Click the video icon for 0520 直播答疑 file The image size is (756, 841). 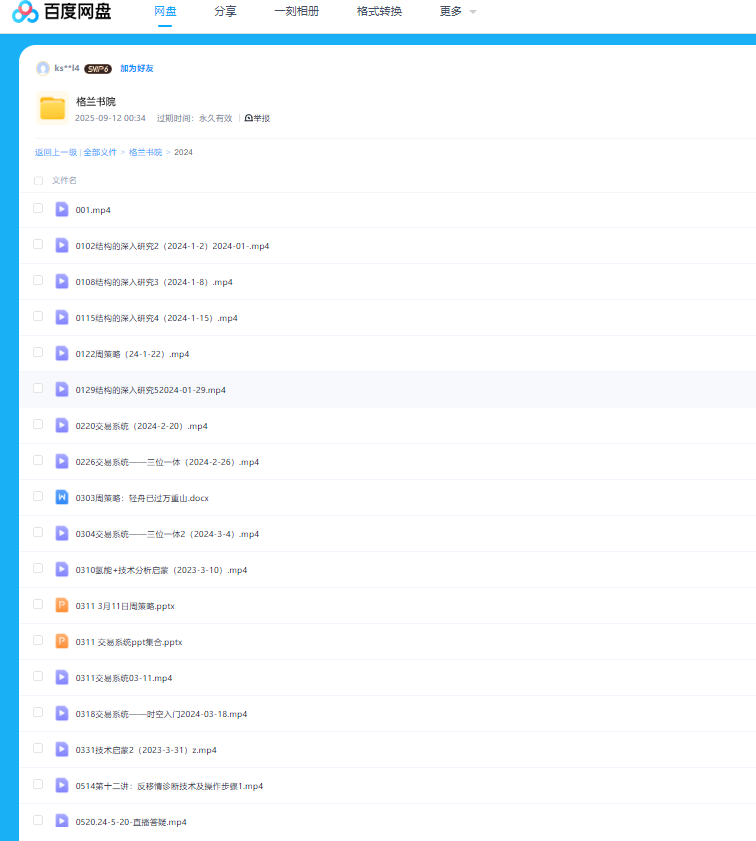point(62,821)
